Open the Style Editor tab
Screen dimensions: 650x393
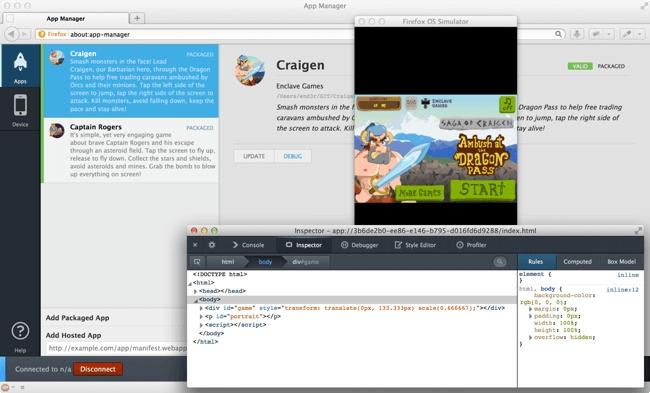point(415,245)
